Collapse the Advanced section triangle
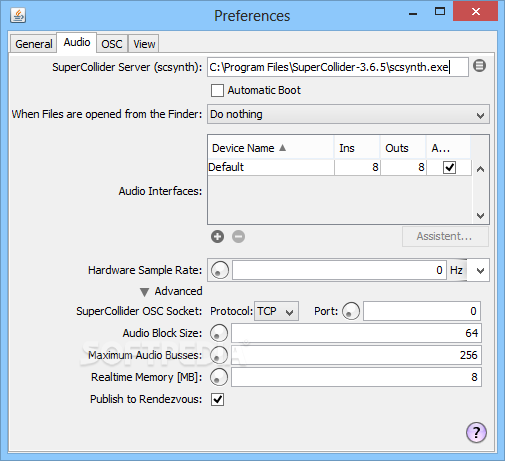The width and height of the screenshot is (505, 461). click(x=144, y=292)
